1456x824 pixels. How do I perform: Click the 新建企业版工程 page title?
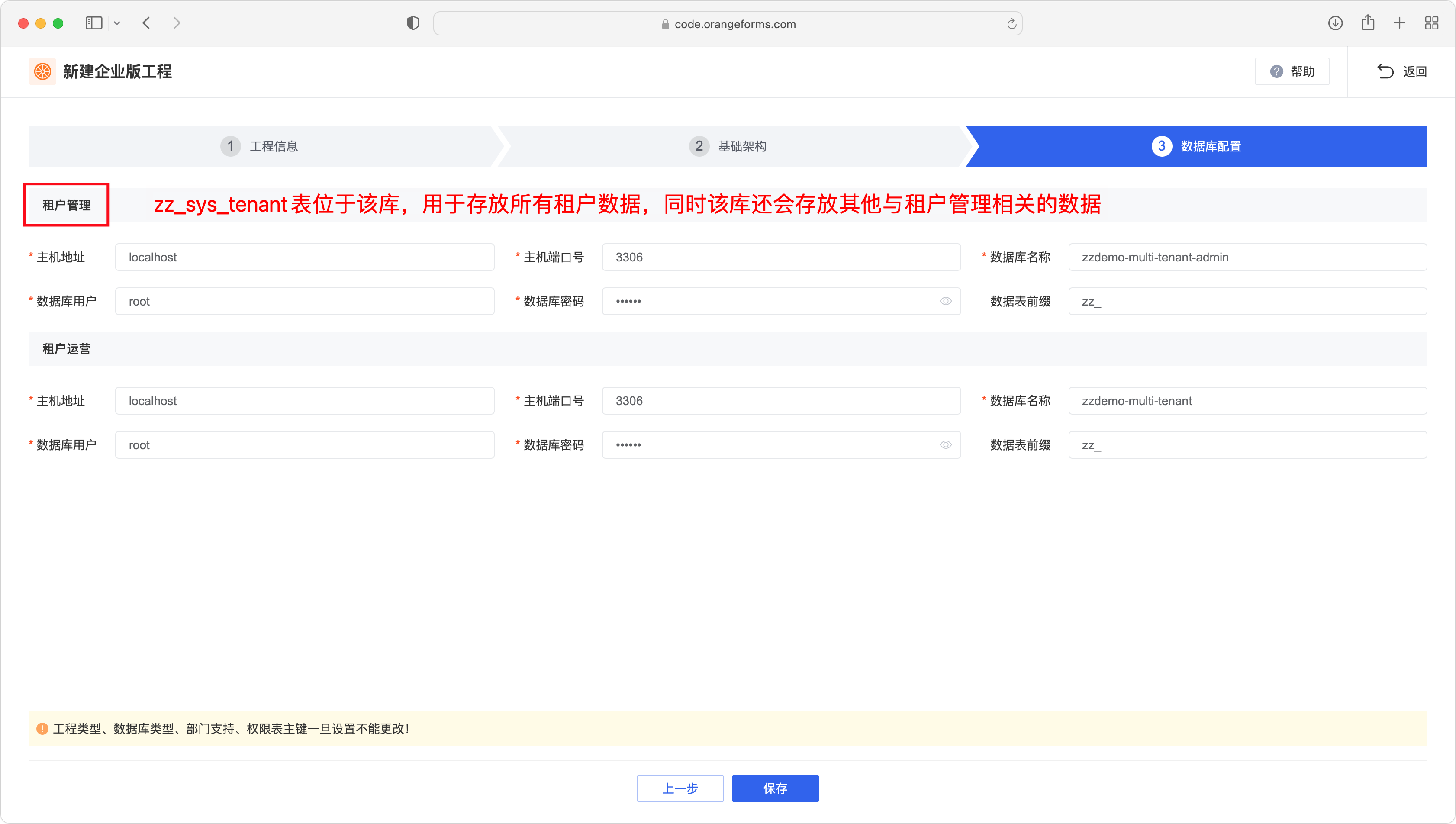pos(117,71)
